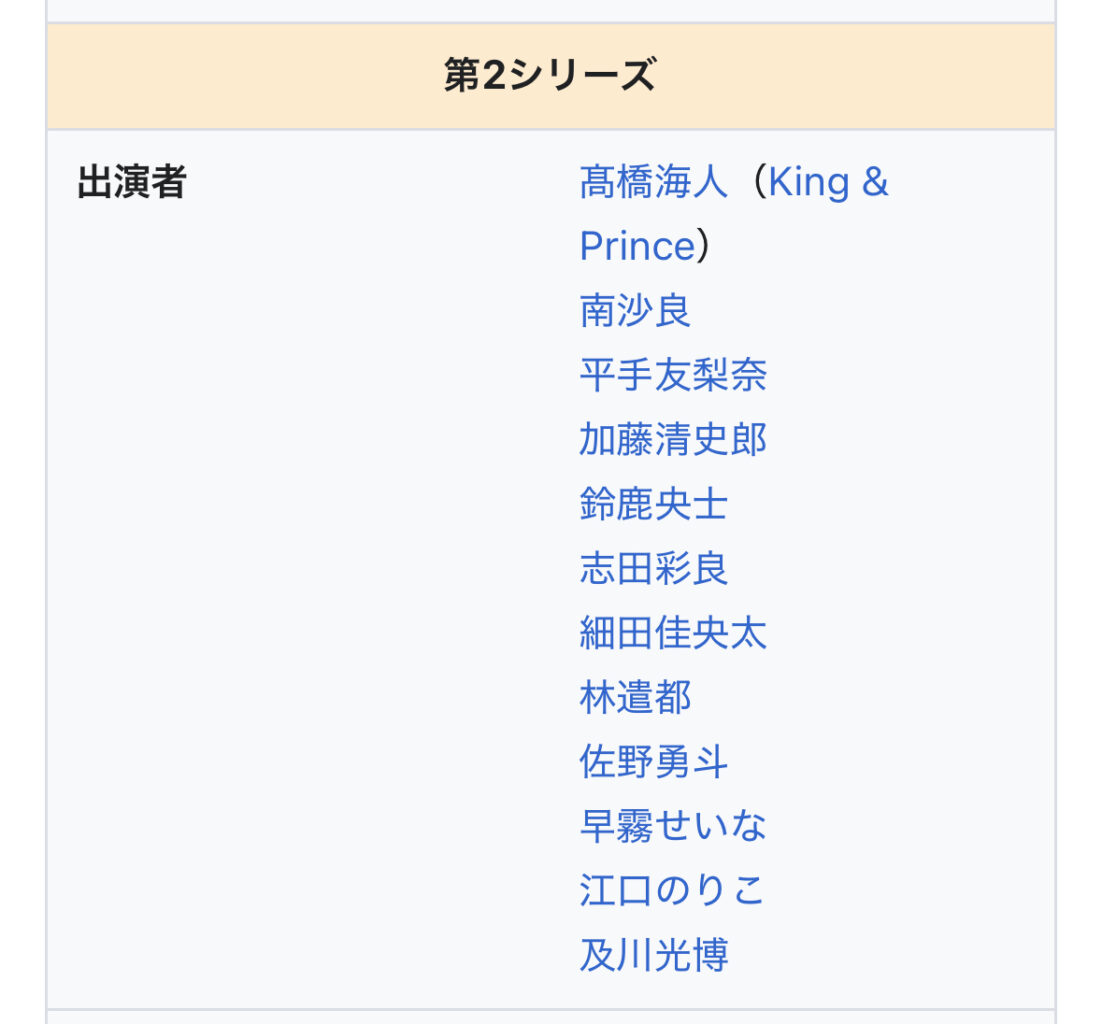Open the first cast member's name link

click(654, 182)
